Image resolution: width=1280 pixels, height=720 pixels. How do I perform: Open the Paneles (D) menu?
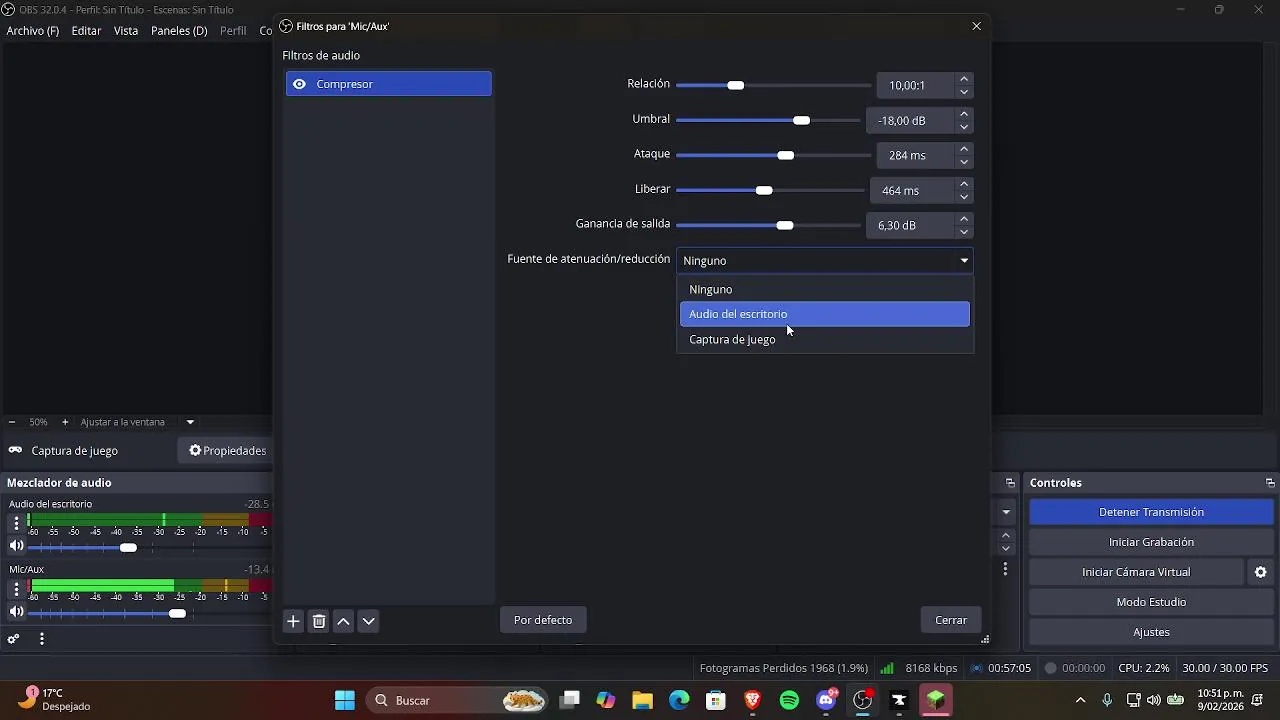click(x=179, y=31)
